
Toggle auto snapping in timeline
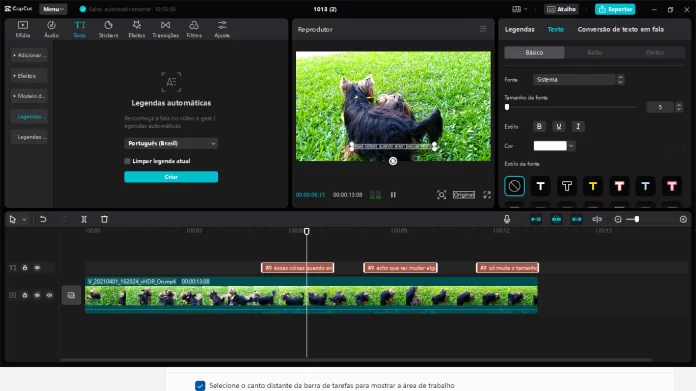556,219
